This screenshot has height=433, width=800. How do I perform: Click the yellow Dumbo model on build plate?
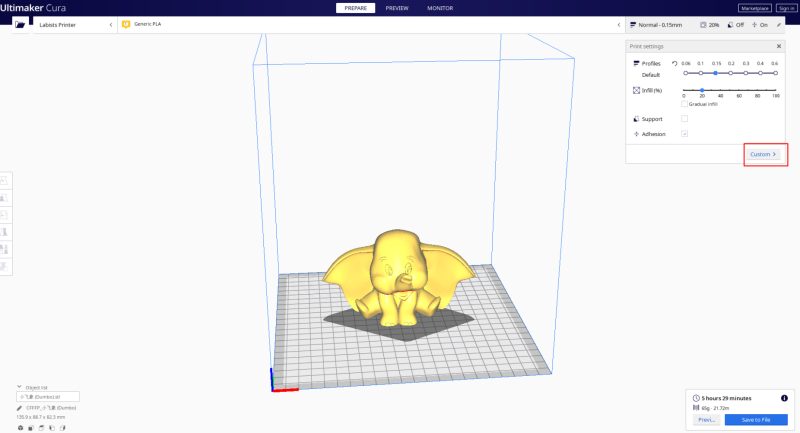398,278
